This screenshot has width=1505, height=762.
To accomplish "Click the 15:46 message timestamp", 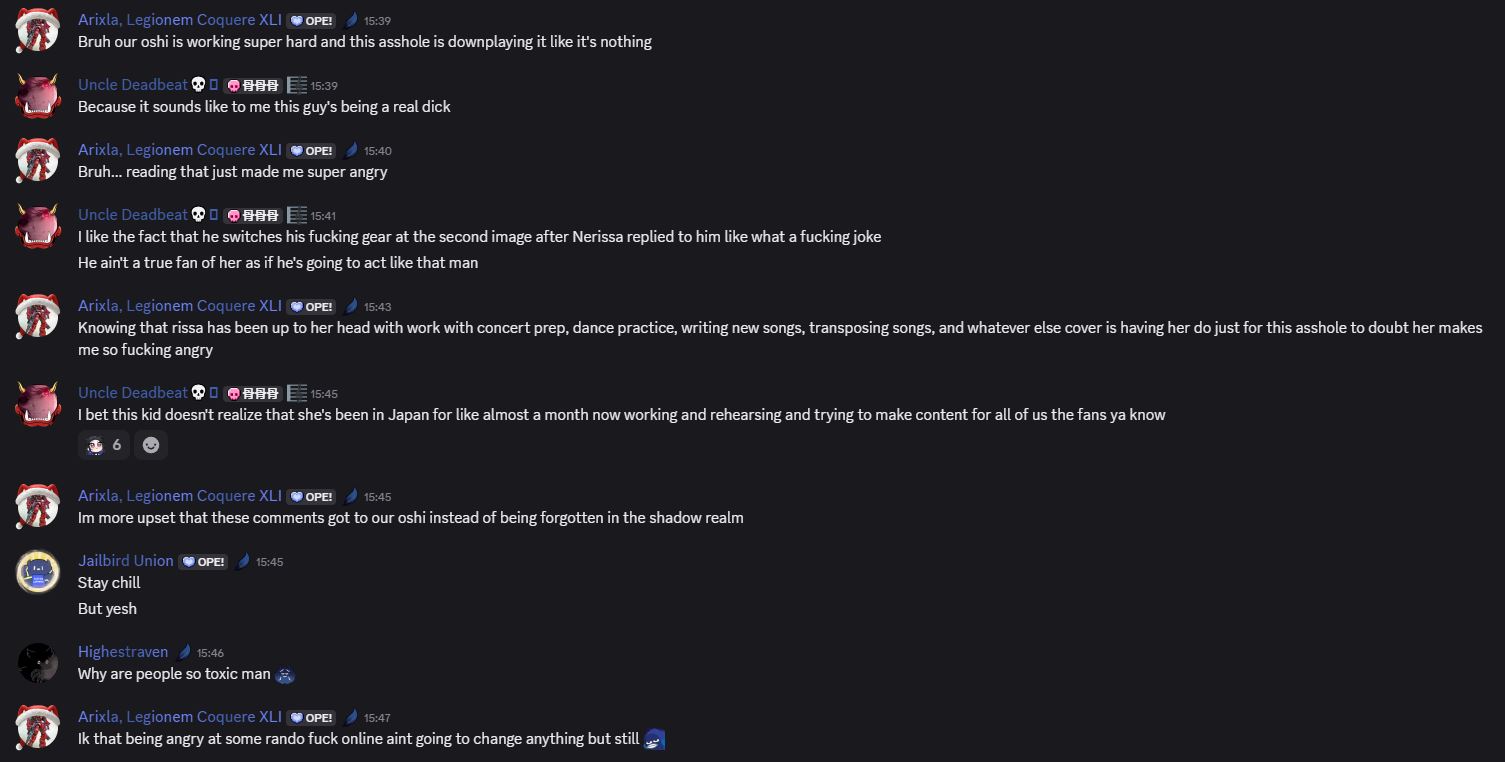I will (x=210, y=653).
